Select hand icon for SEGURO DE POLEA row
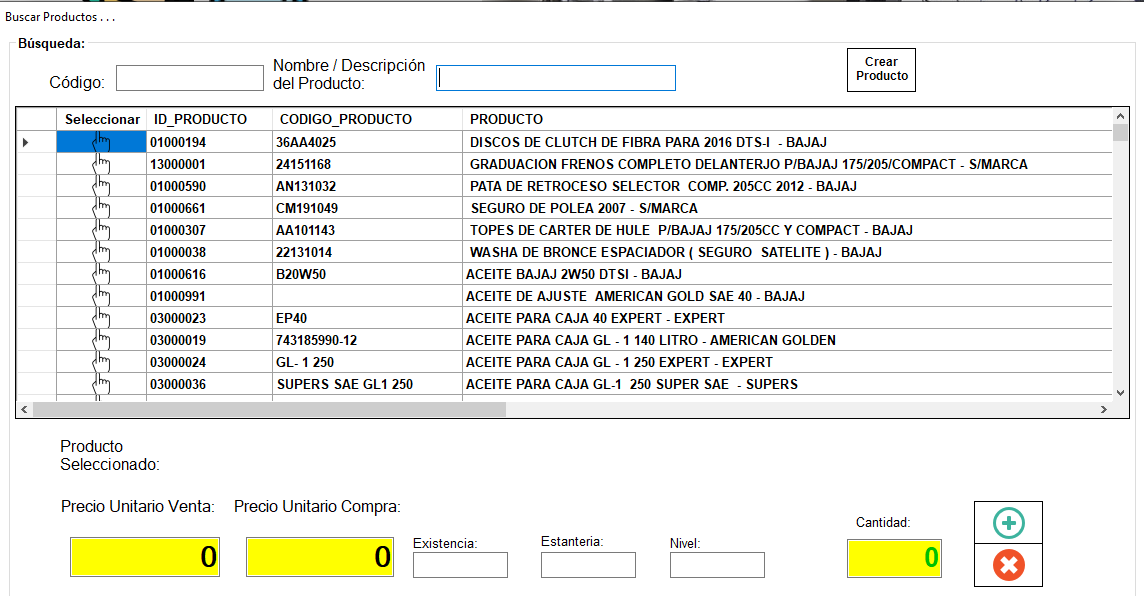This screenshot has width=1144, height=596. click(x=101, y=209)
